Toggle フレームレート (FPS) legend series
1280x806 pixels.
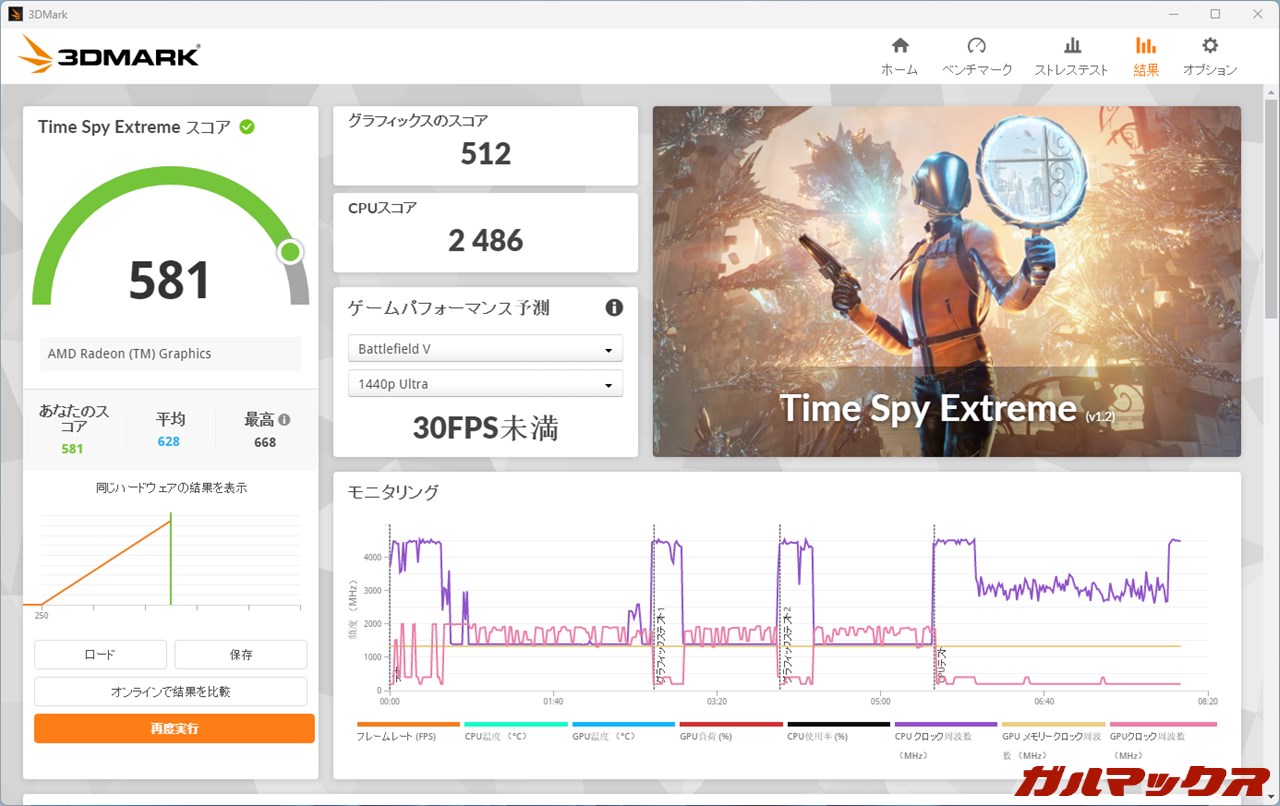(x=396, y=737)
